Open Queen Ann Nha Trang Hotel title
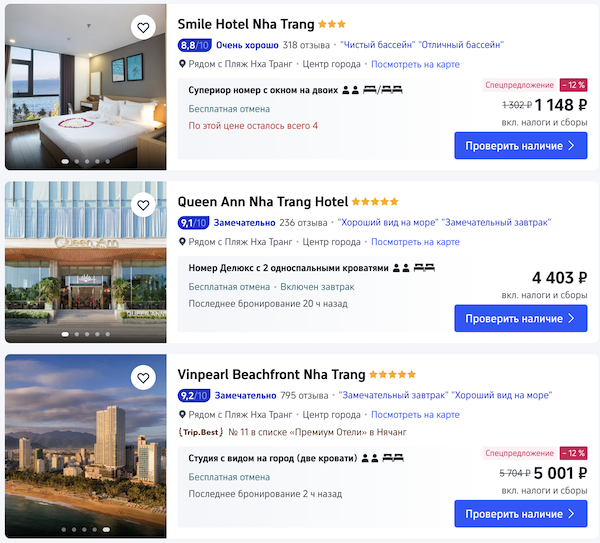 click(263, 201)
